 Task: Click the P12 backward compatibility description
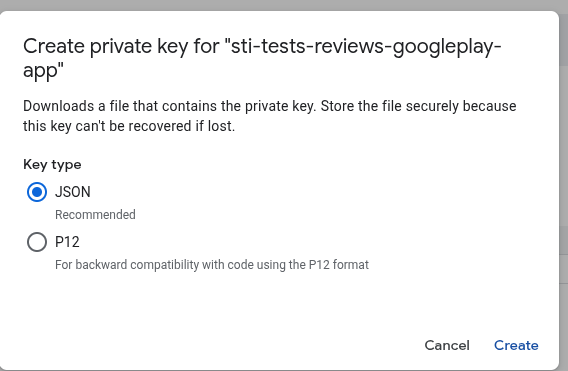pos(212,265)
